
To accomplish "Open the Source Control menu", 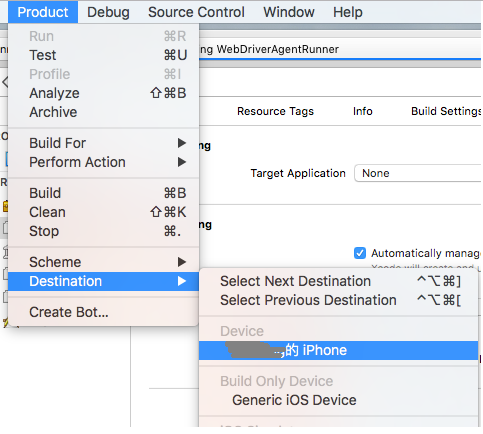I will (x=196, y=12).
